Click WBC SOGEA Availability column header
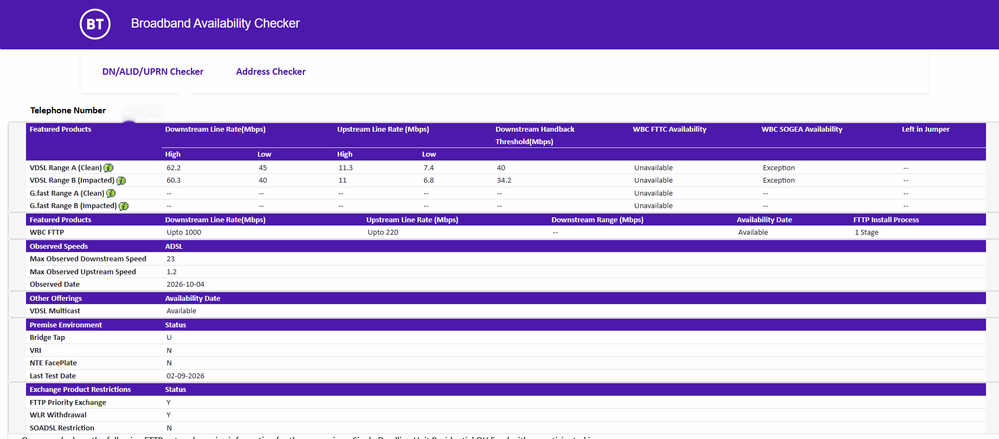 pos(801,129)
